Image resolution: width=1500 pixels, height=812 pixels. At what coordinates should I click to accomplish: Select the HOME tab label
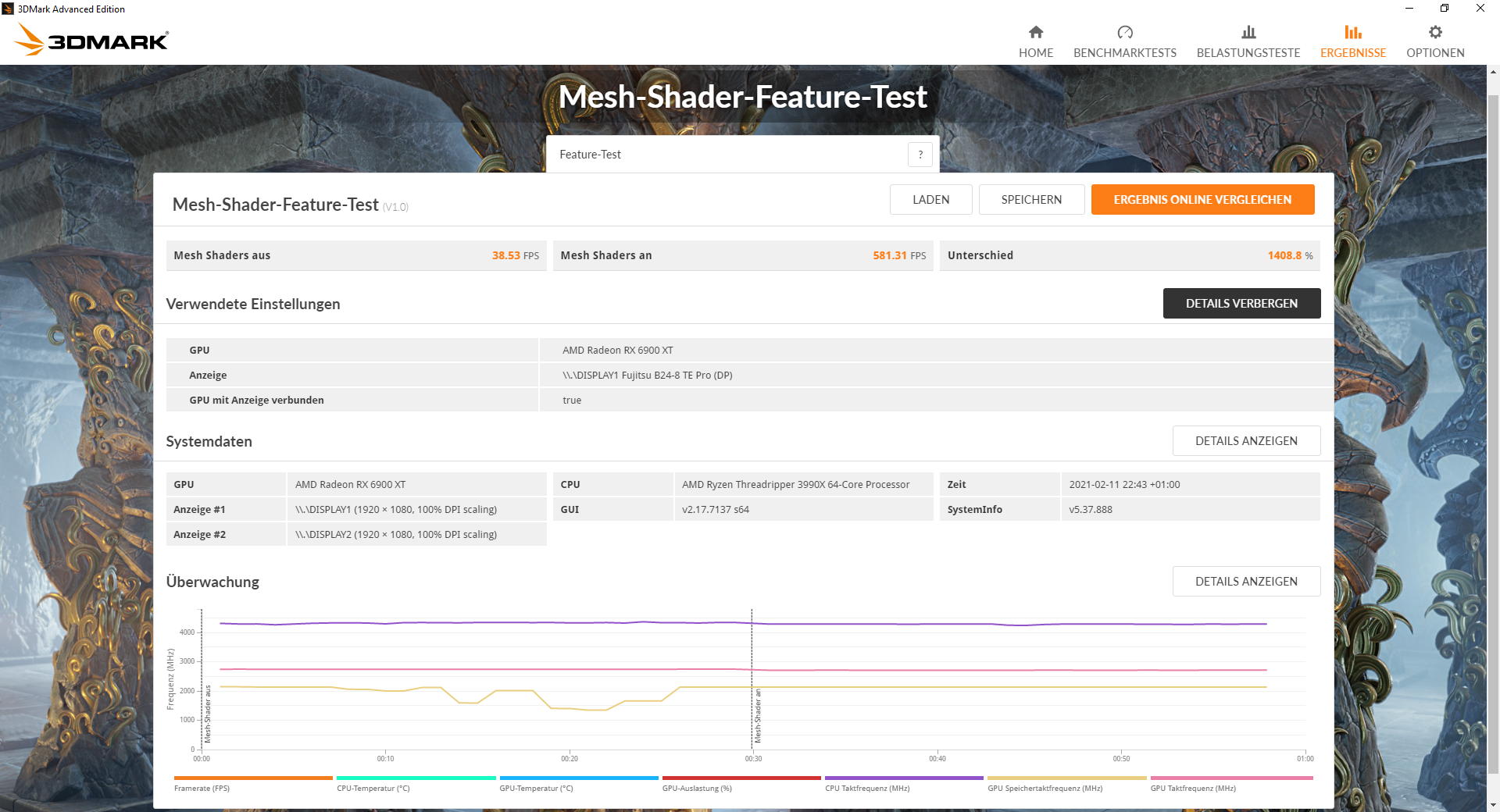point(1036,53)
